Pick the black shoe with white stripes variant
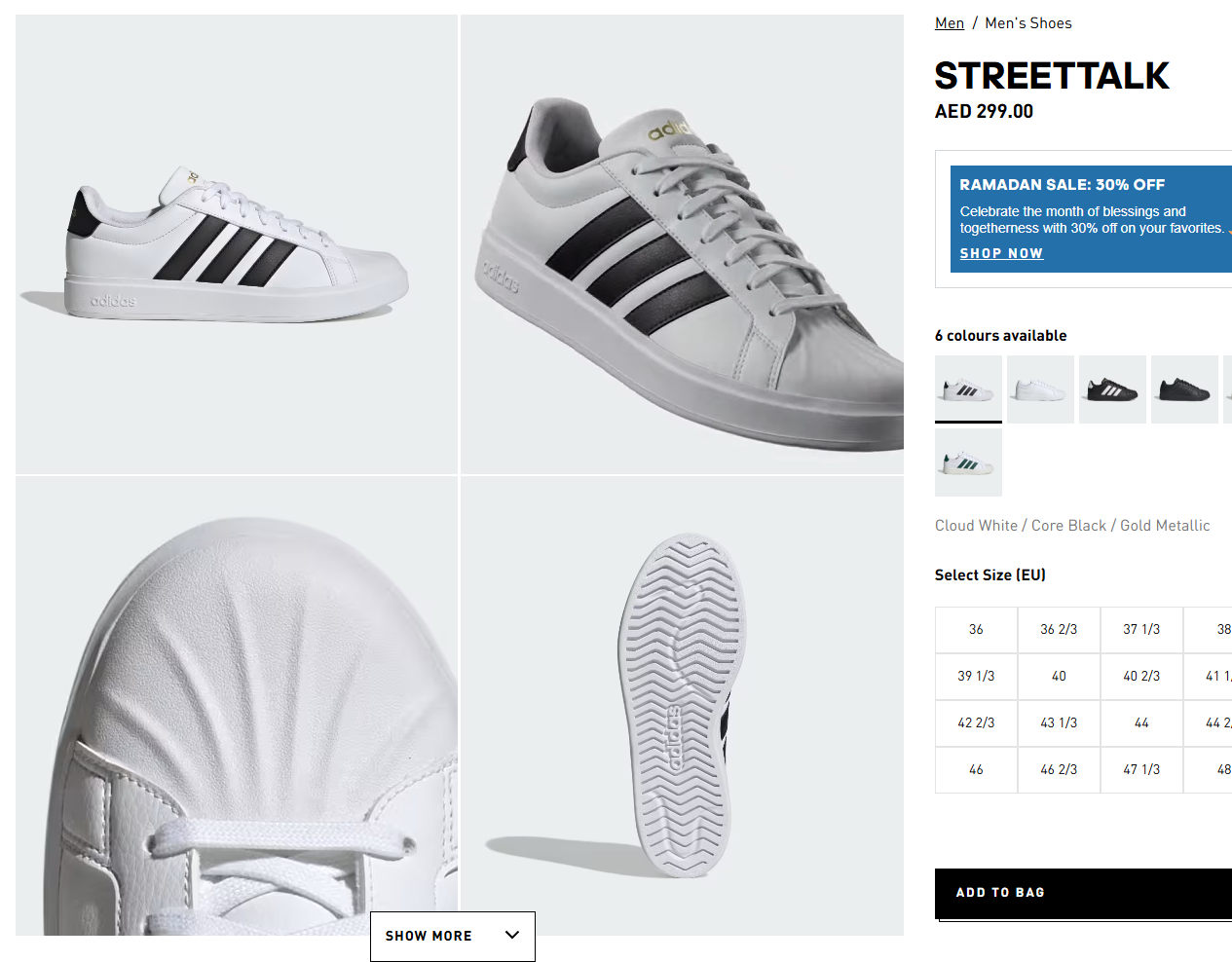 click(x=1112, y=388)
